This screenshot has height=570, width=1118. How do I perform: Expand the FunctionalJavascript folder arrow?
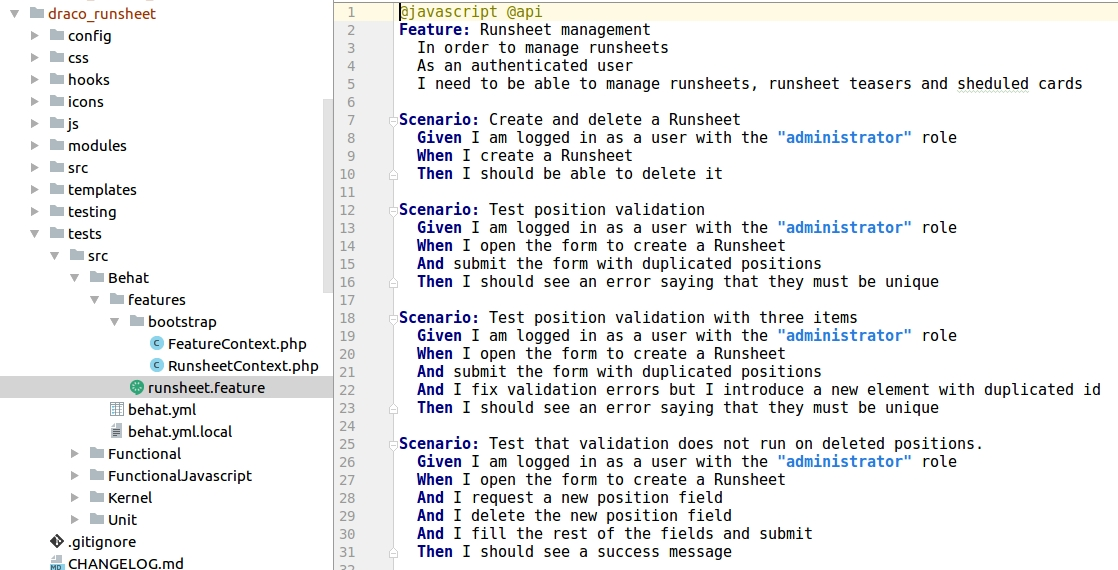(75, 475)
